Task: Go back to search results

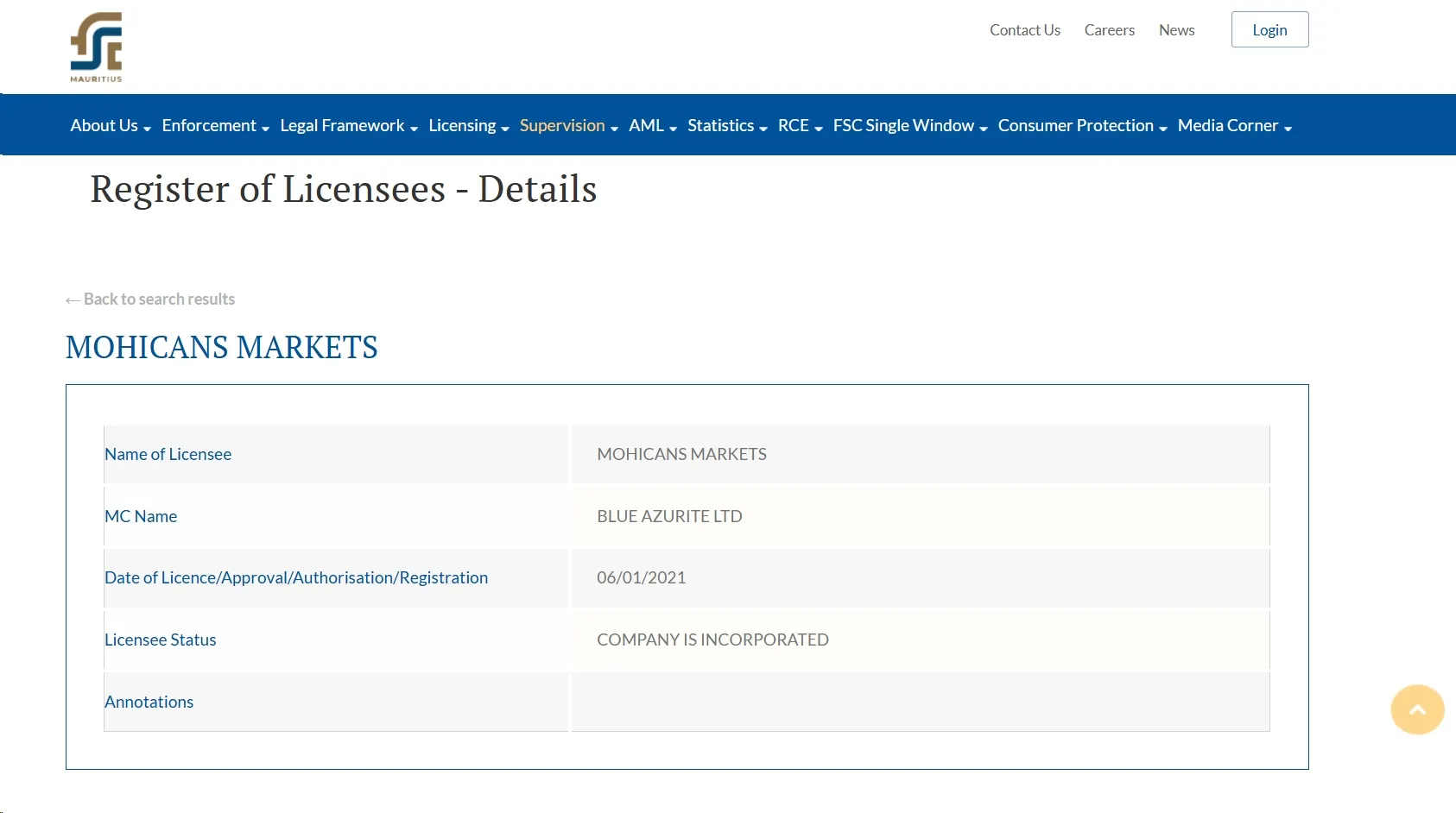Action: [150, 299]
